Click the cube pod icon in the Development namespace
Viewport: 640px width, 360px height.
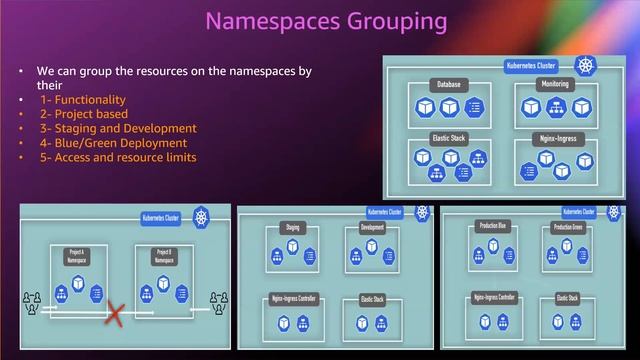(x=371, y=247)
